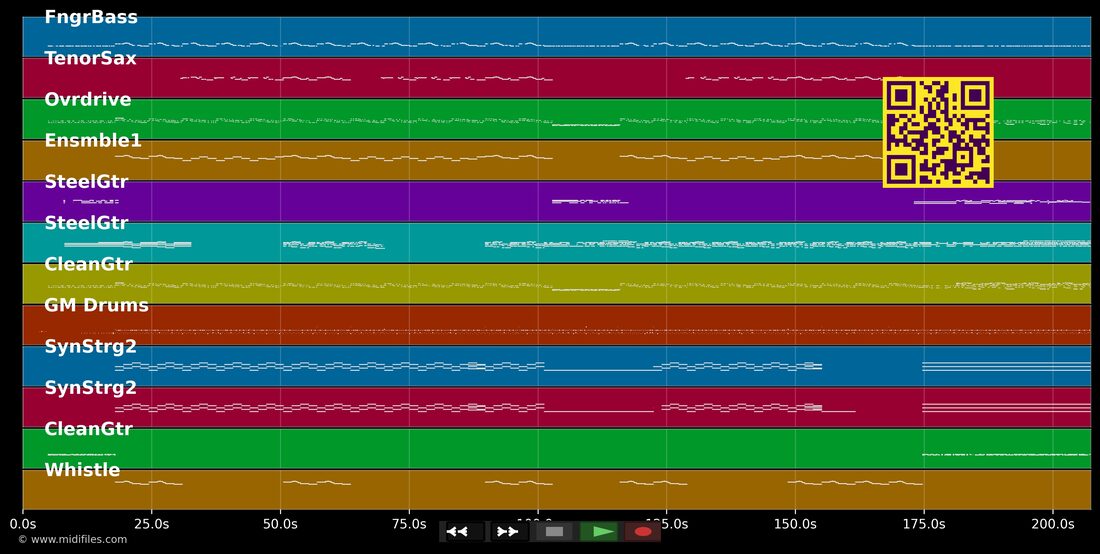Start playback with the green play button
Image resolution: width=1100 pixels, height=554 pixels.
point(600,532)
